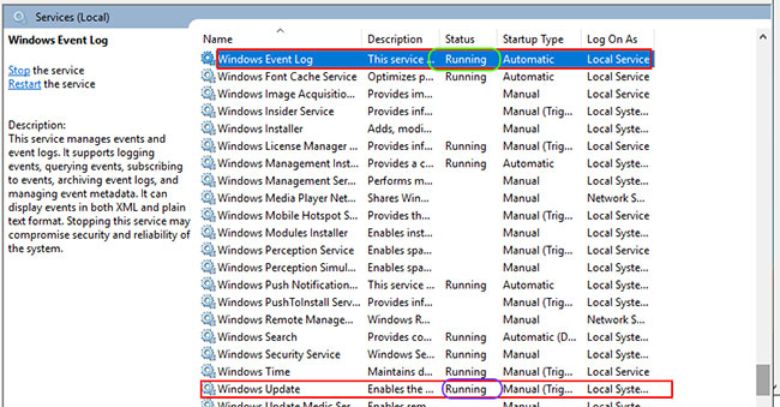Select Windows Perception Service name
The width and height of the screenshot is (780, 407).
[x=286, y=250]
